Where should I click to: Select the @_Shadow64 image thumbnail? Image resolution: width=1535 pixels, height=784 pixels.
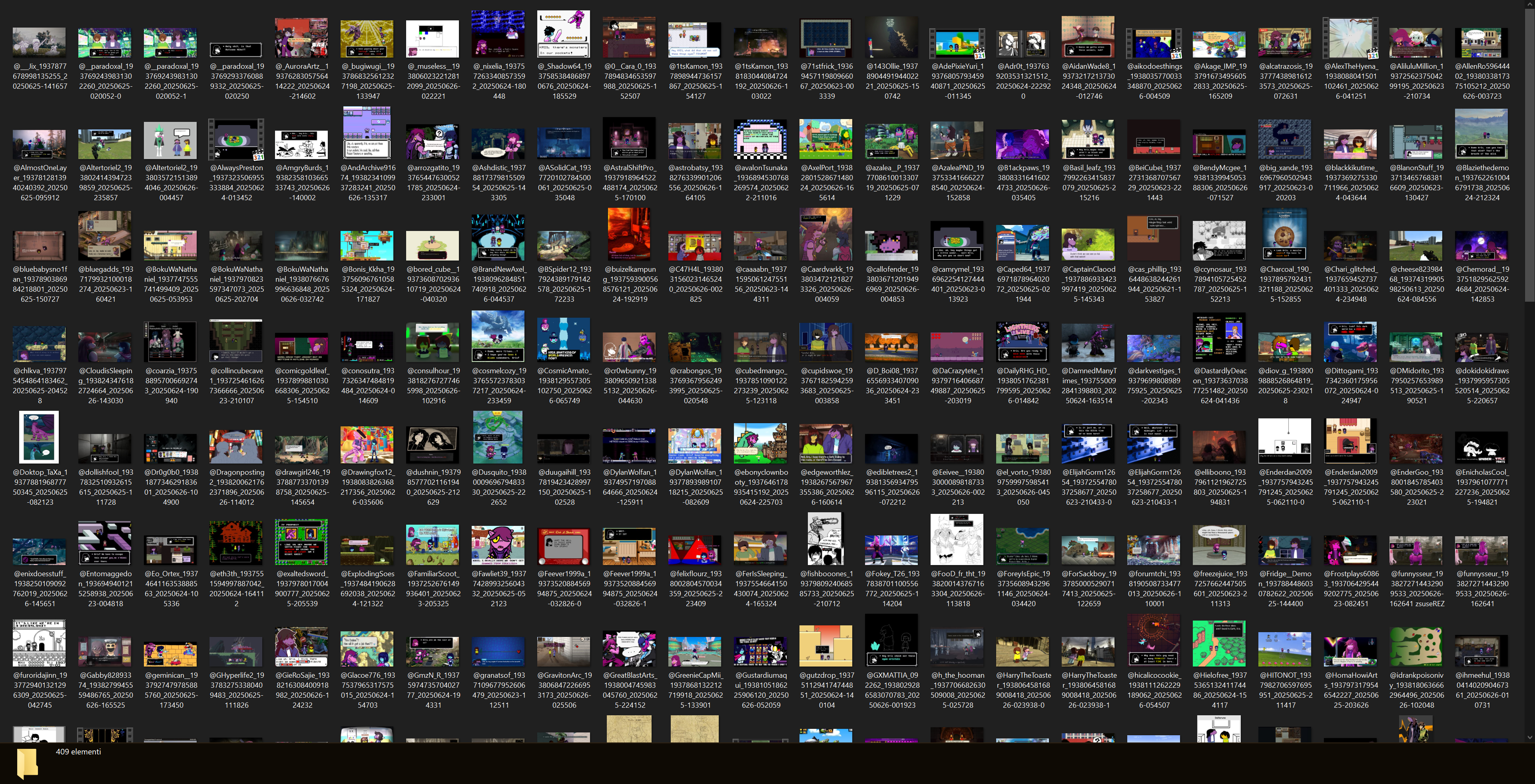click(564, 34)
